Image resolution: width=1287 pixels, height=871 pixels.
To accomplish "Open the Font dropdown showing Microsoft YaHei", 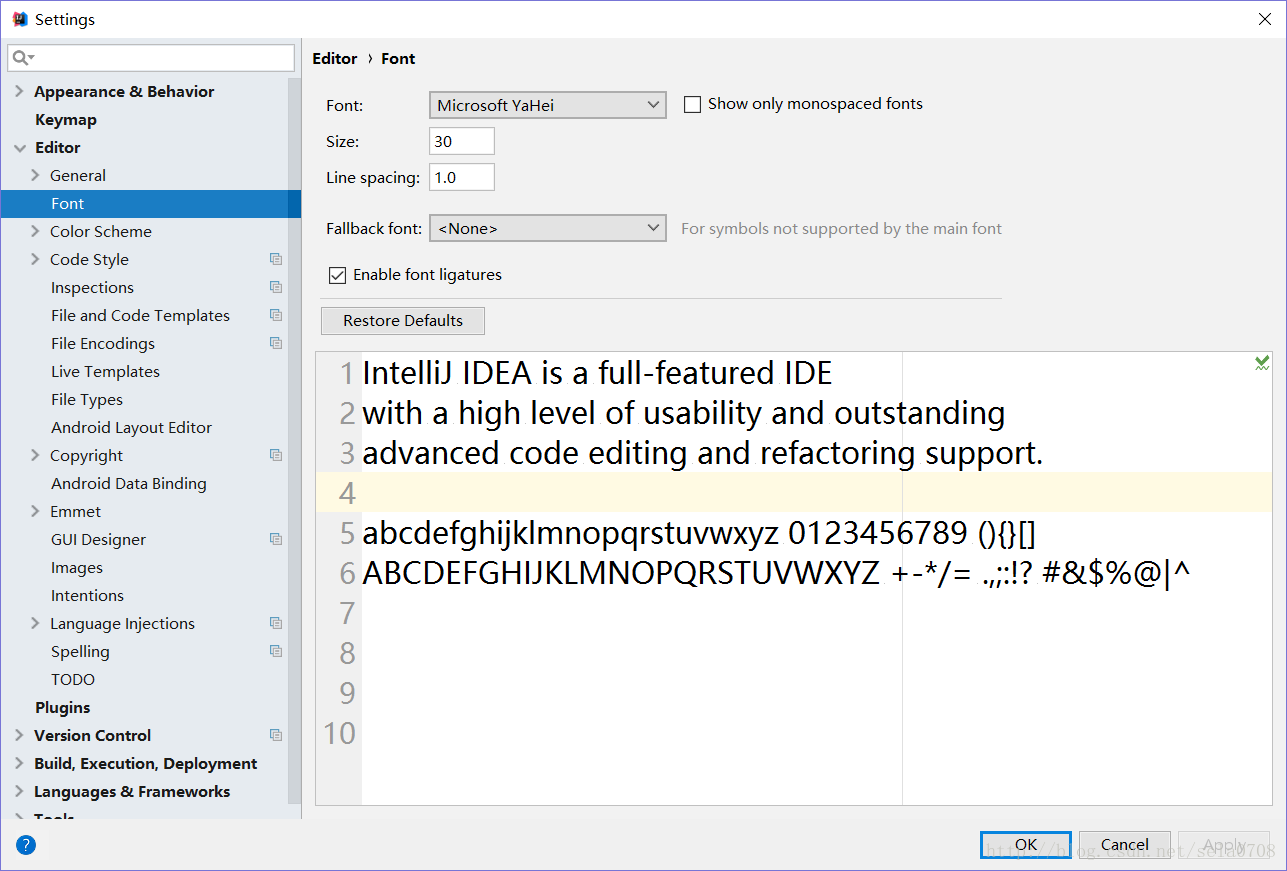I will click(548, 105).
